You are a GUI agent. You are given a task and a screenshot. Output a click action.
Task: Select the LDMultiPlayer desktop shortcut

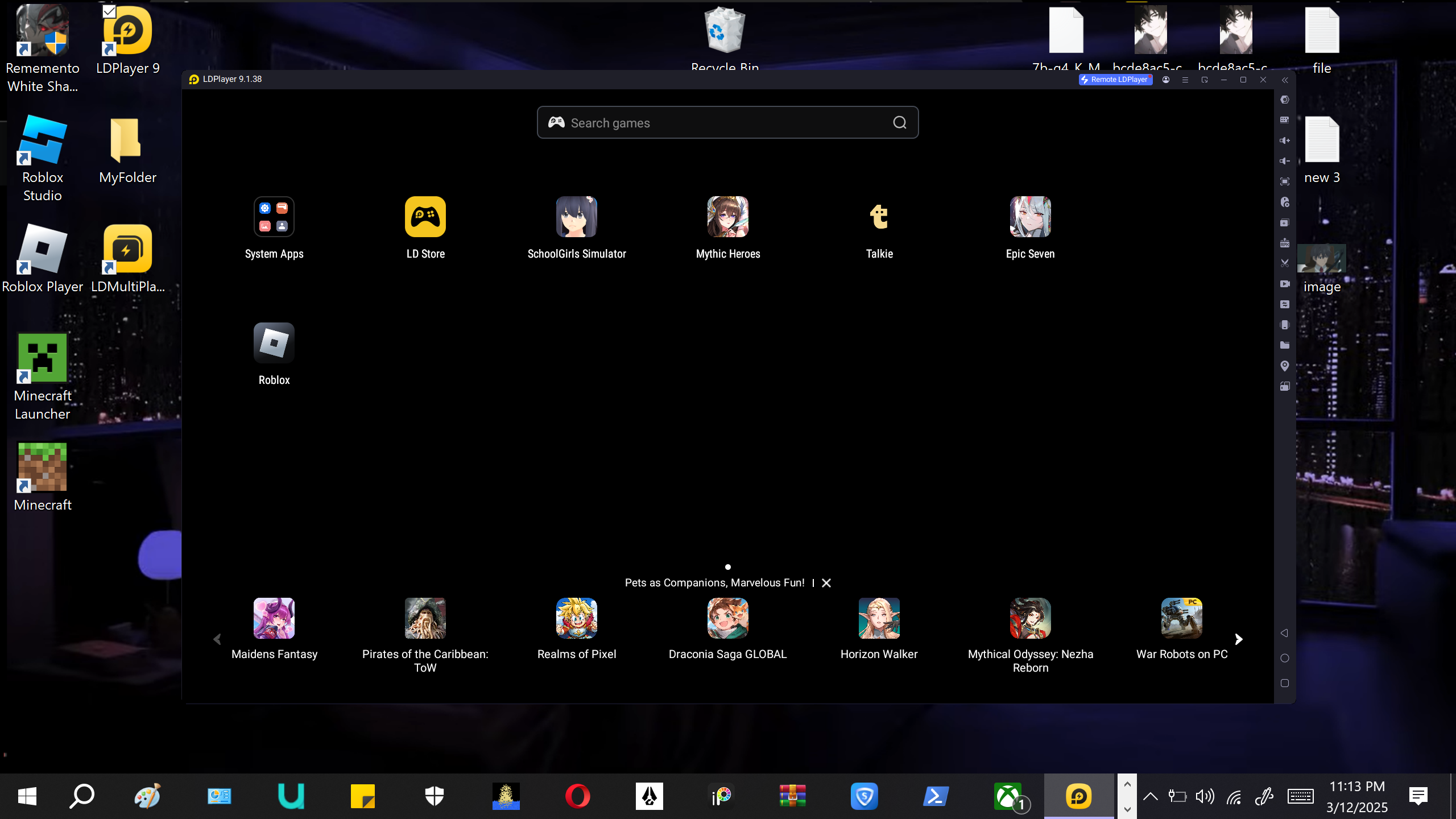tap(127, 259)
